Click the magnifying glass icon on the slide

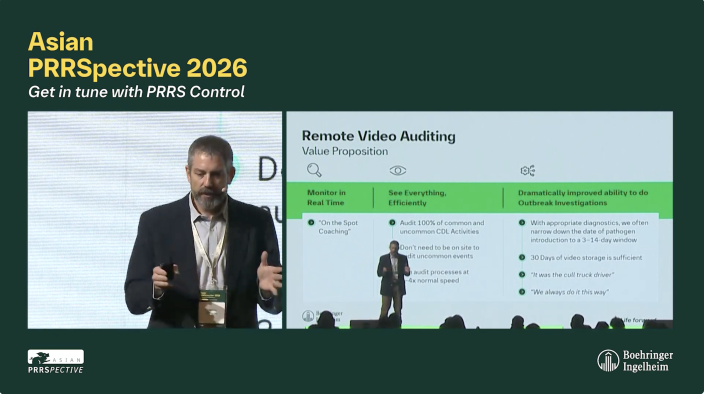[314, 170]
